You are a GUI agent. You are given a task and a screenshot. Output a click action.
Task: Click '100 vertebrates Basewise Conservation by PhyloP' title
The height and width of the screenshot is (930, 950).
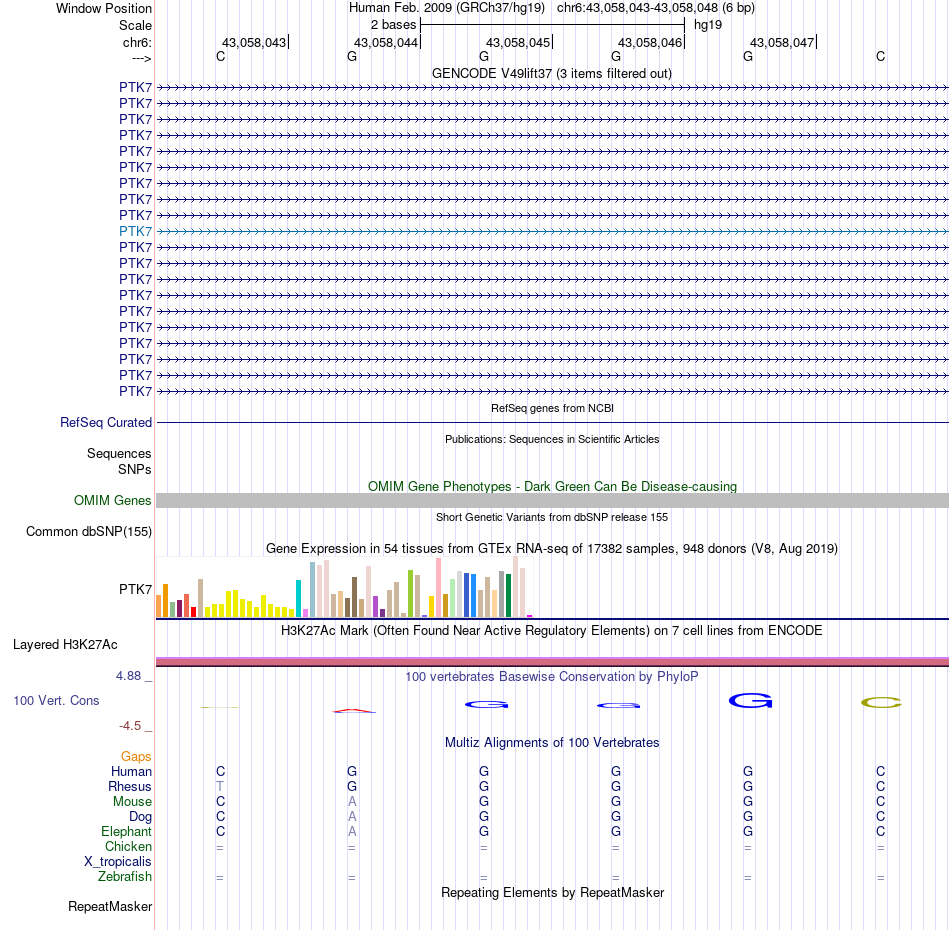click(551, 677)
